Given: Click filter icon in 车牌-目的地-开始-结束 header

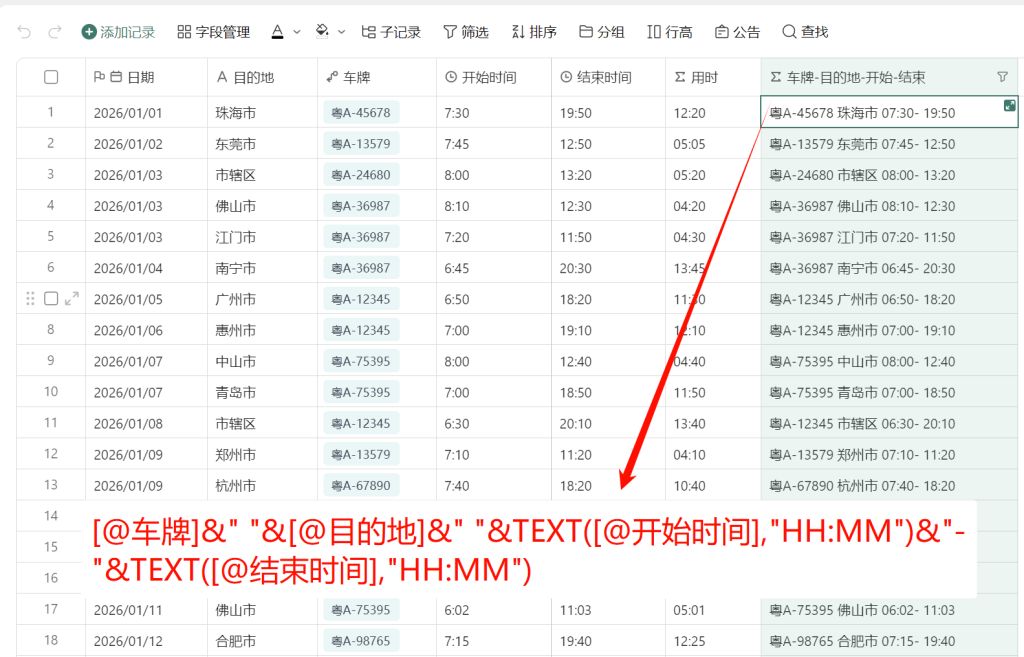Looking at the screenshot, I should coord(1002,77).
